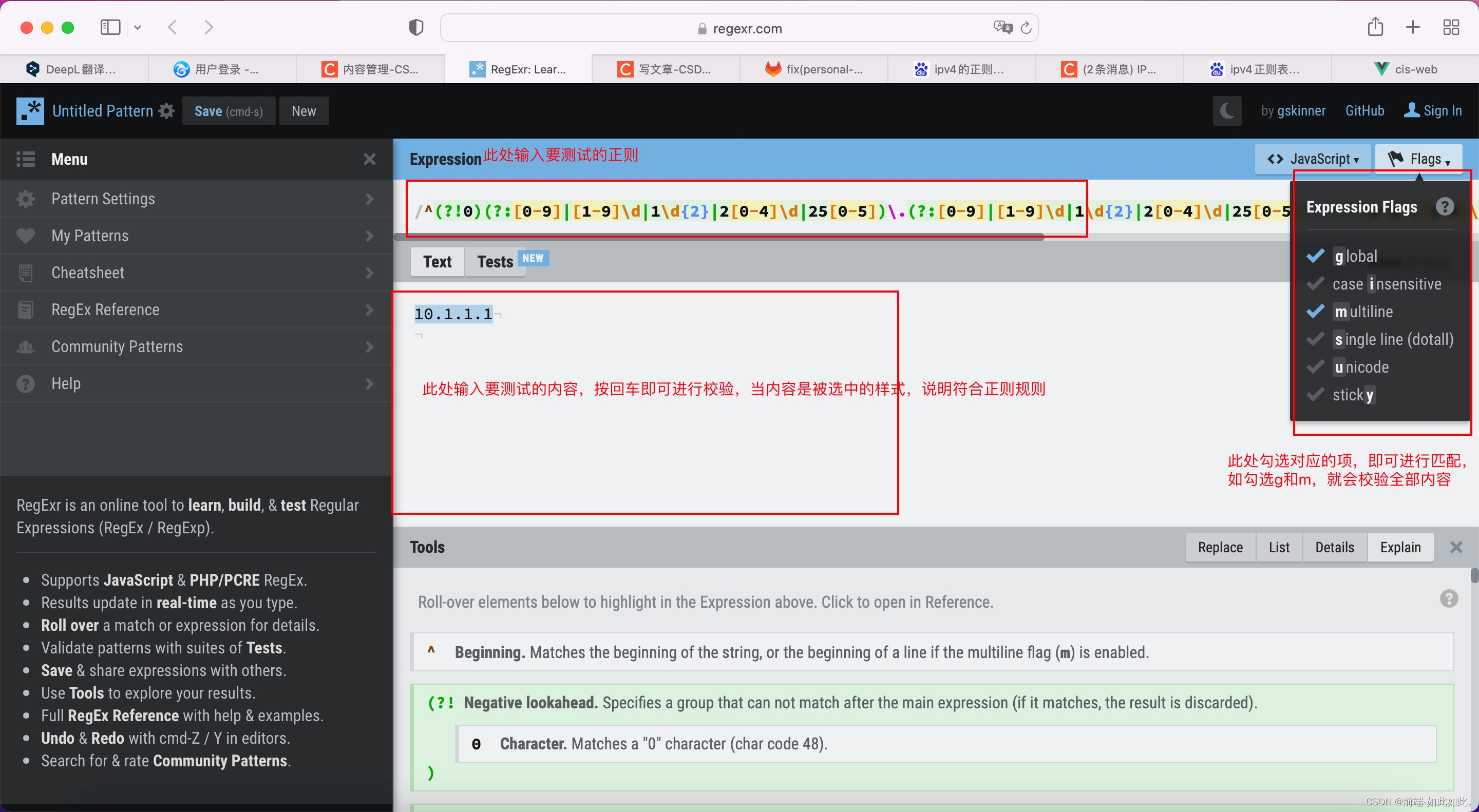Click the Help question mark icon
The image size is (1479, 812).
26,383
